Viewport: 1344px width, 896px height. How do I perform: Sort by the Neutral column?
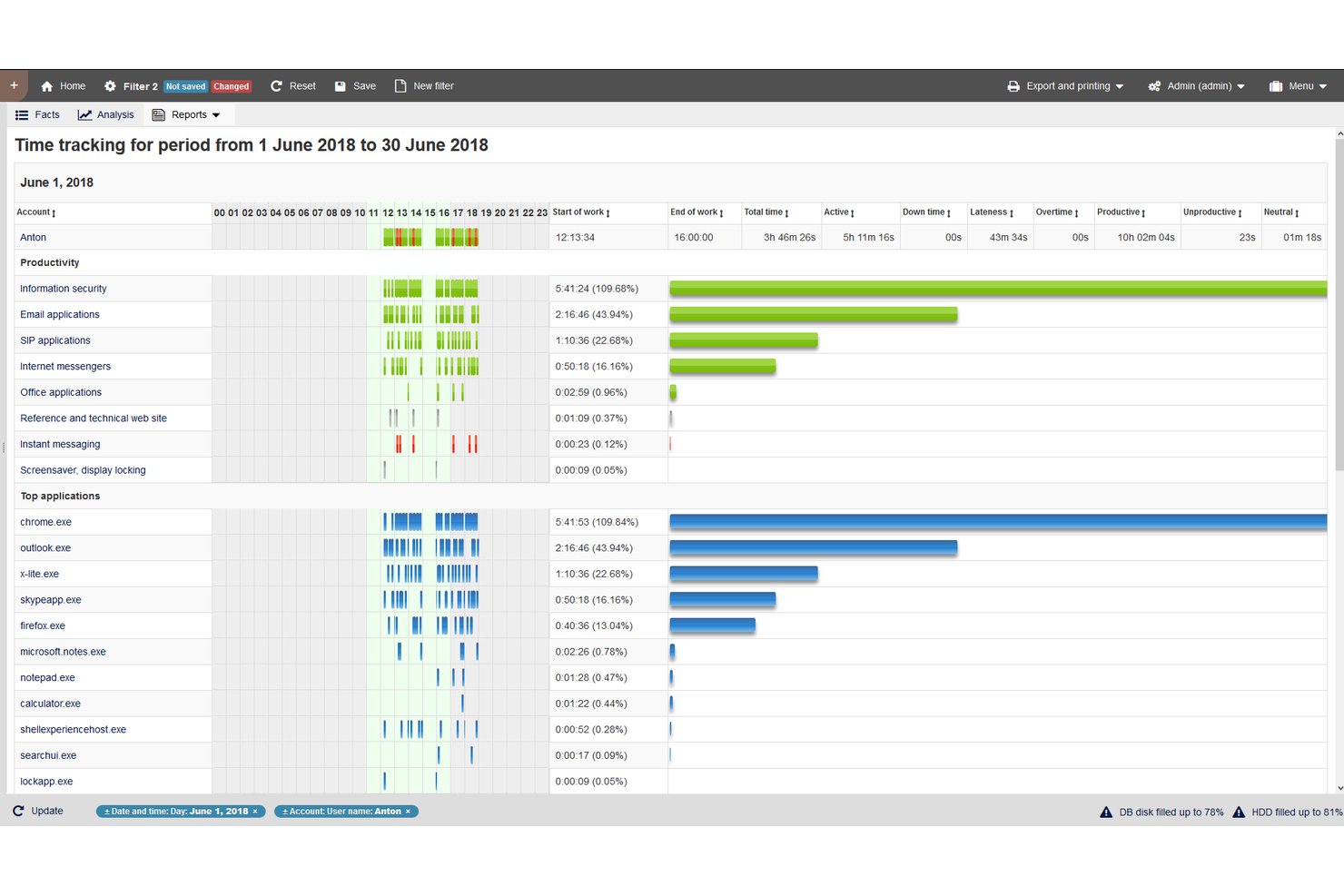click(x=1281, y=212)
